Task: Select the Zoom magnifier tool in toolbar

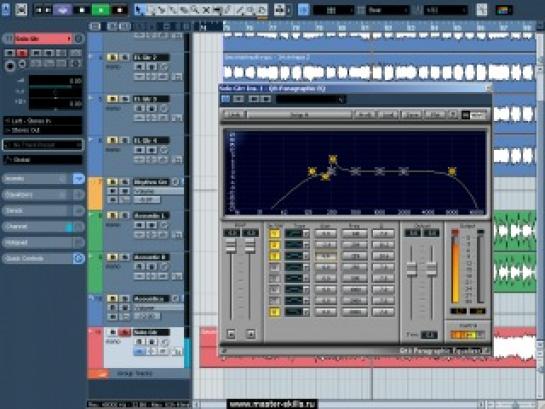Action: pyautogui.click(x=195, y=10)
